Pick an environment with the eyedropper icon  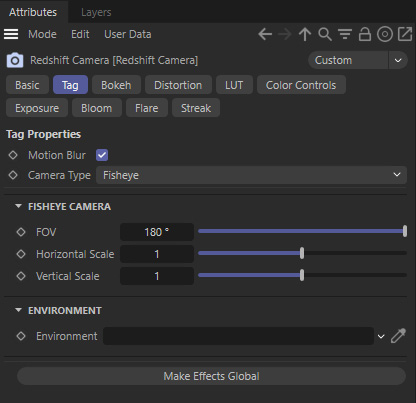pos(398,336)
